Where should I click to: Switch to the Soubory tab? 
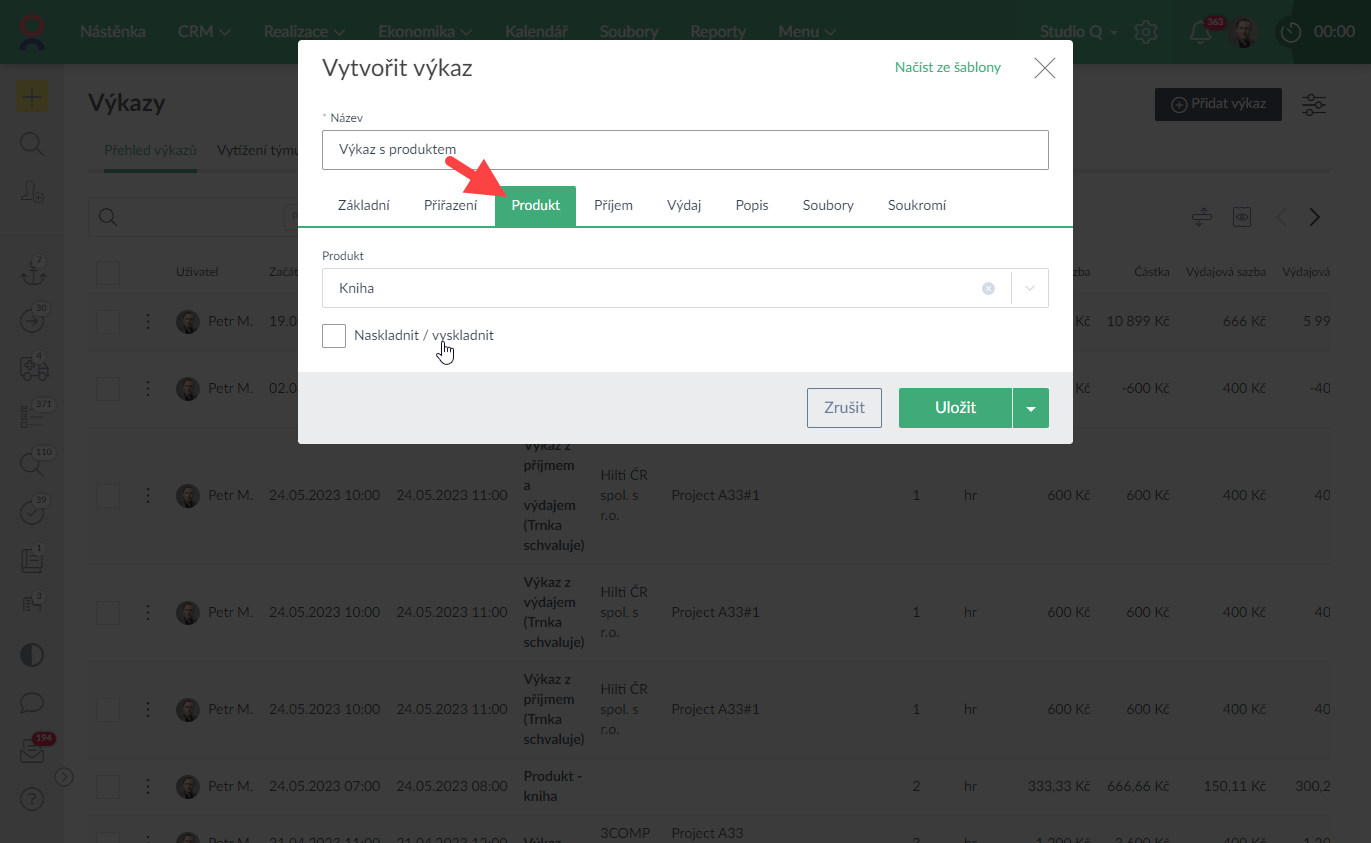(x=828, y=206)
